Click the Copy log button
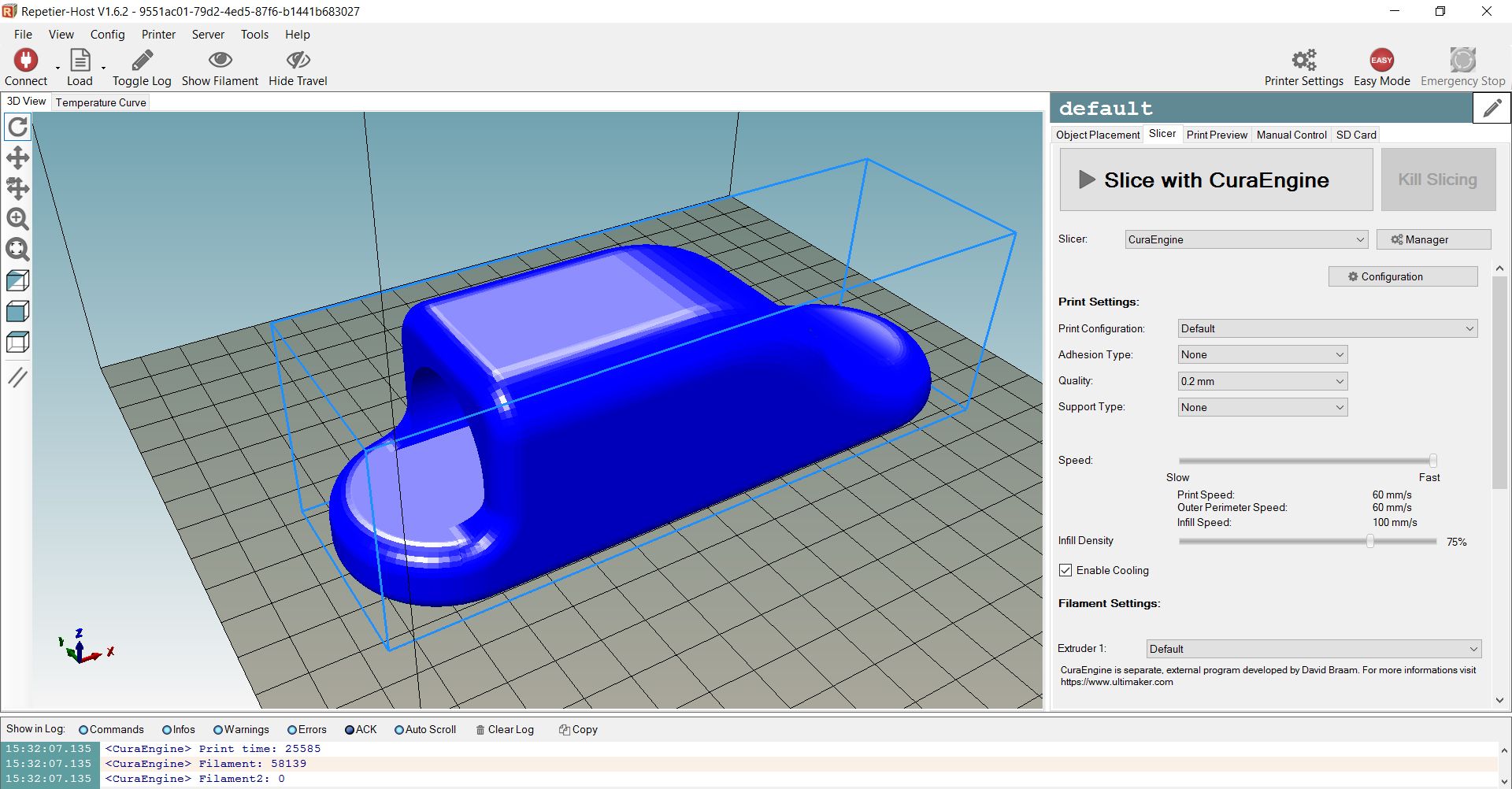 coord(578,729)
